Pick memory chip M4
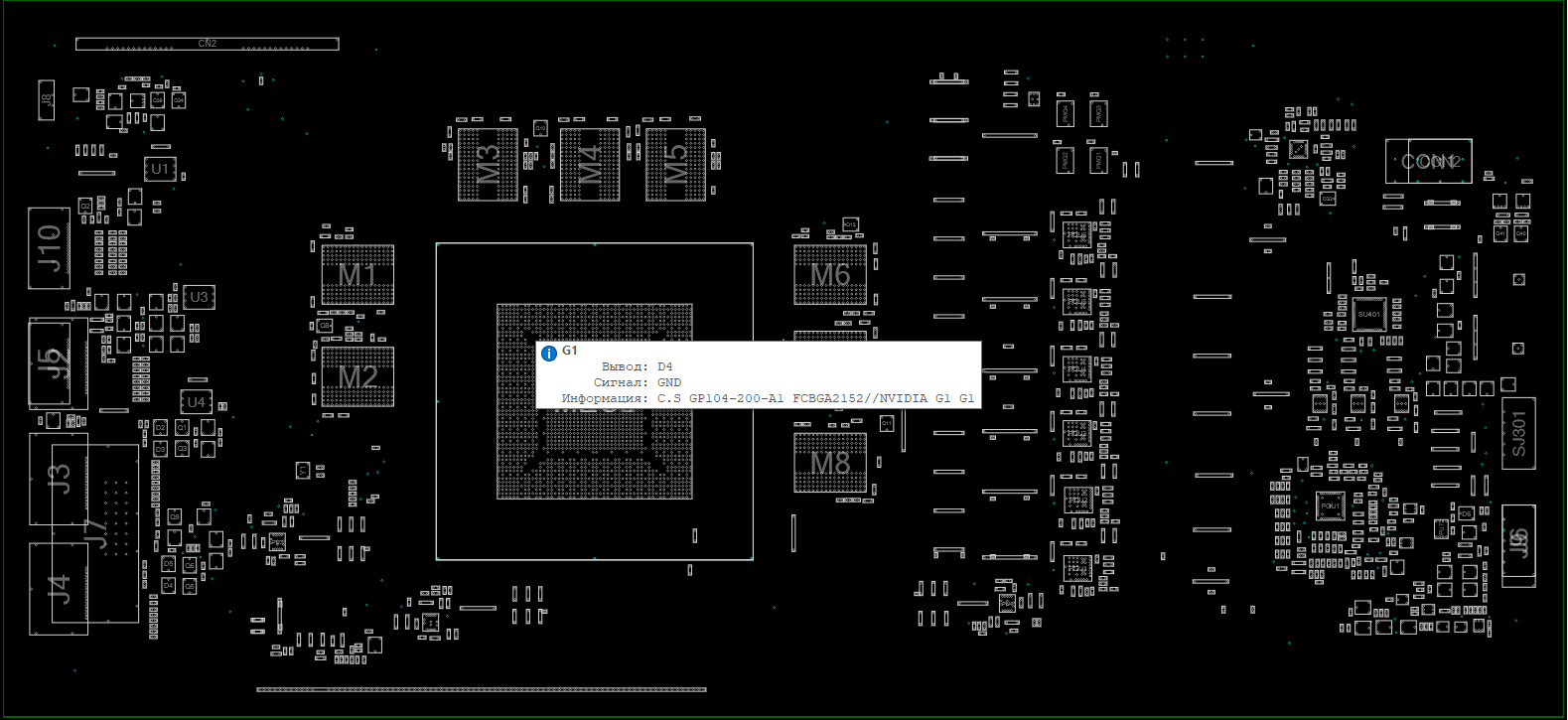1568x720 pixels. (x=590, y=164)
